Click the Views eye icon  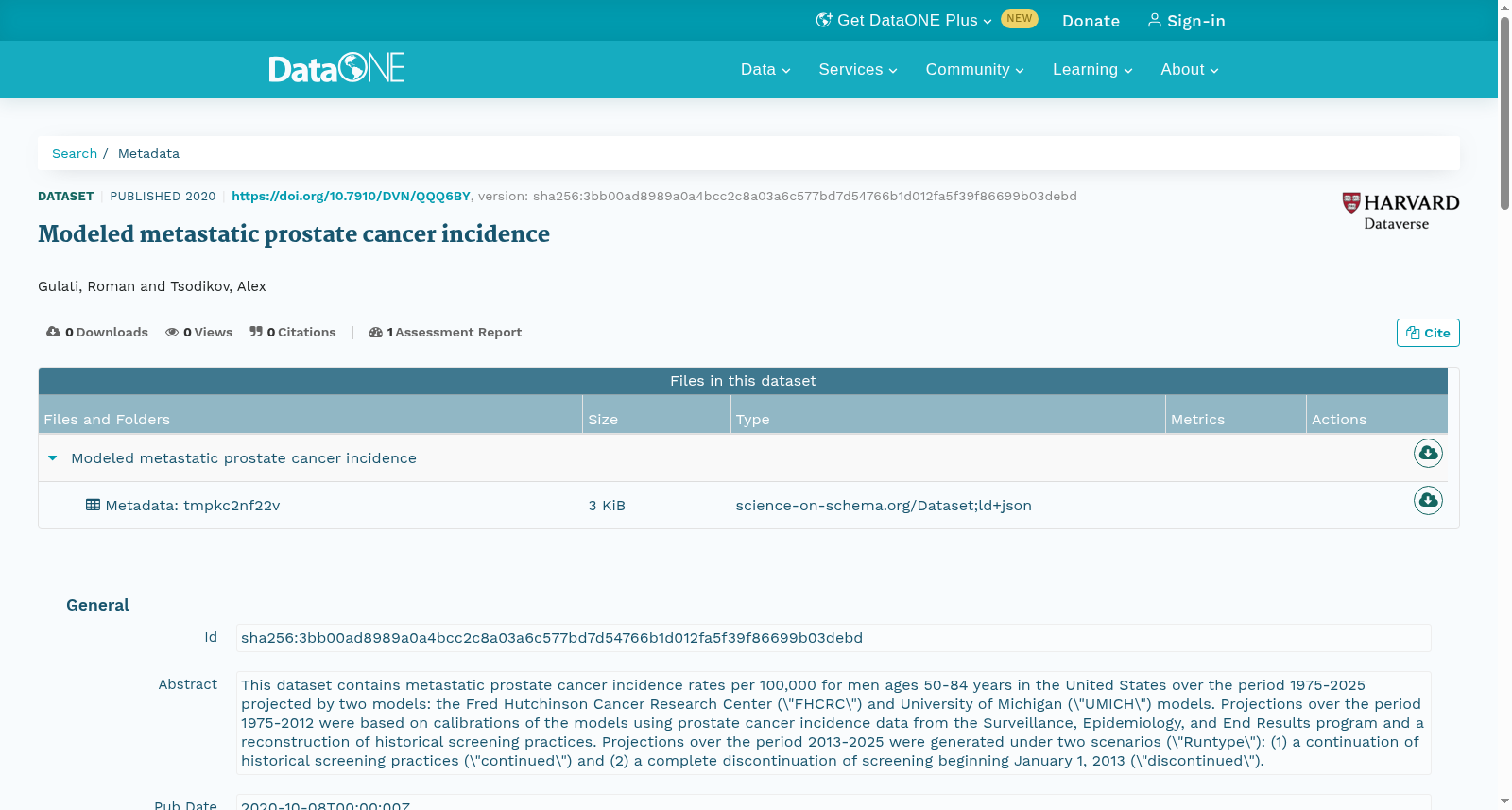[172, 332]
